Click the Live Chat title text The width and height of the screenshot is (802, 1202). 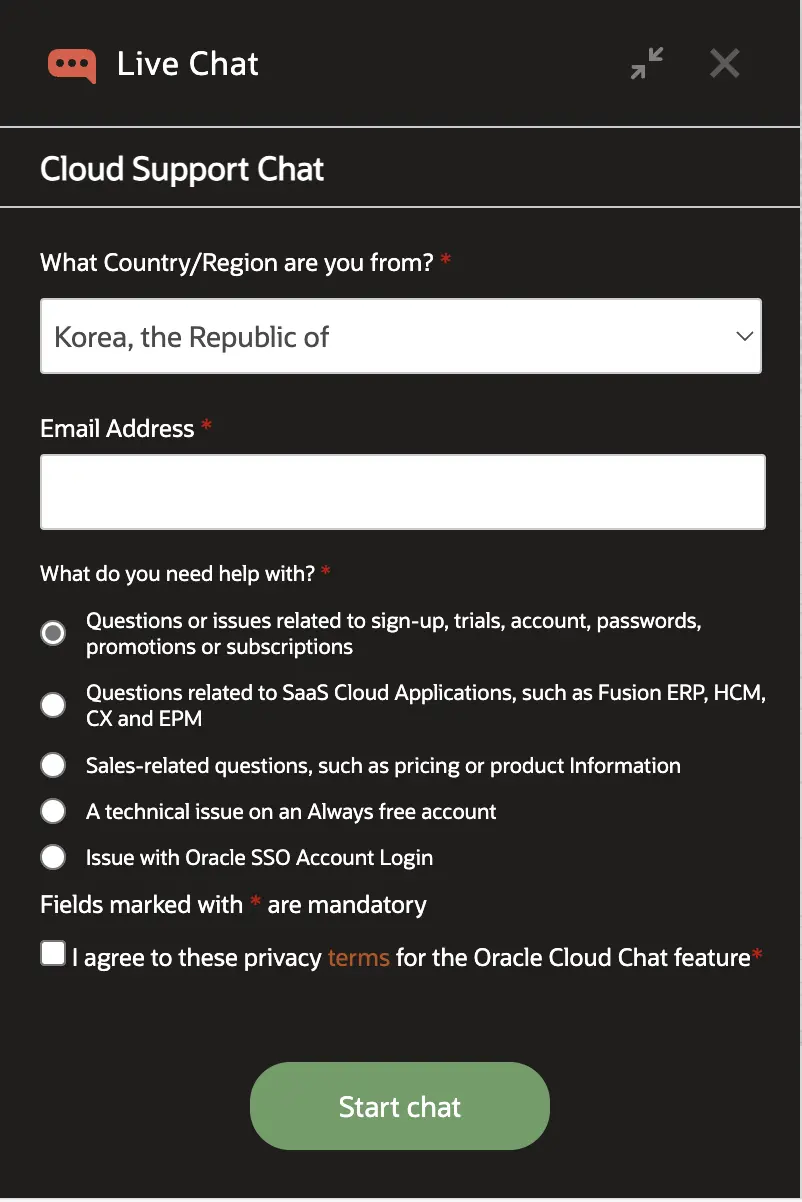pyautogui.click(x=187, y=63)
